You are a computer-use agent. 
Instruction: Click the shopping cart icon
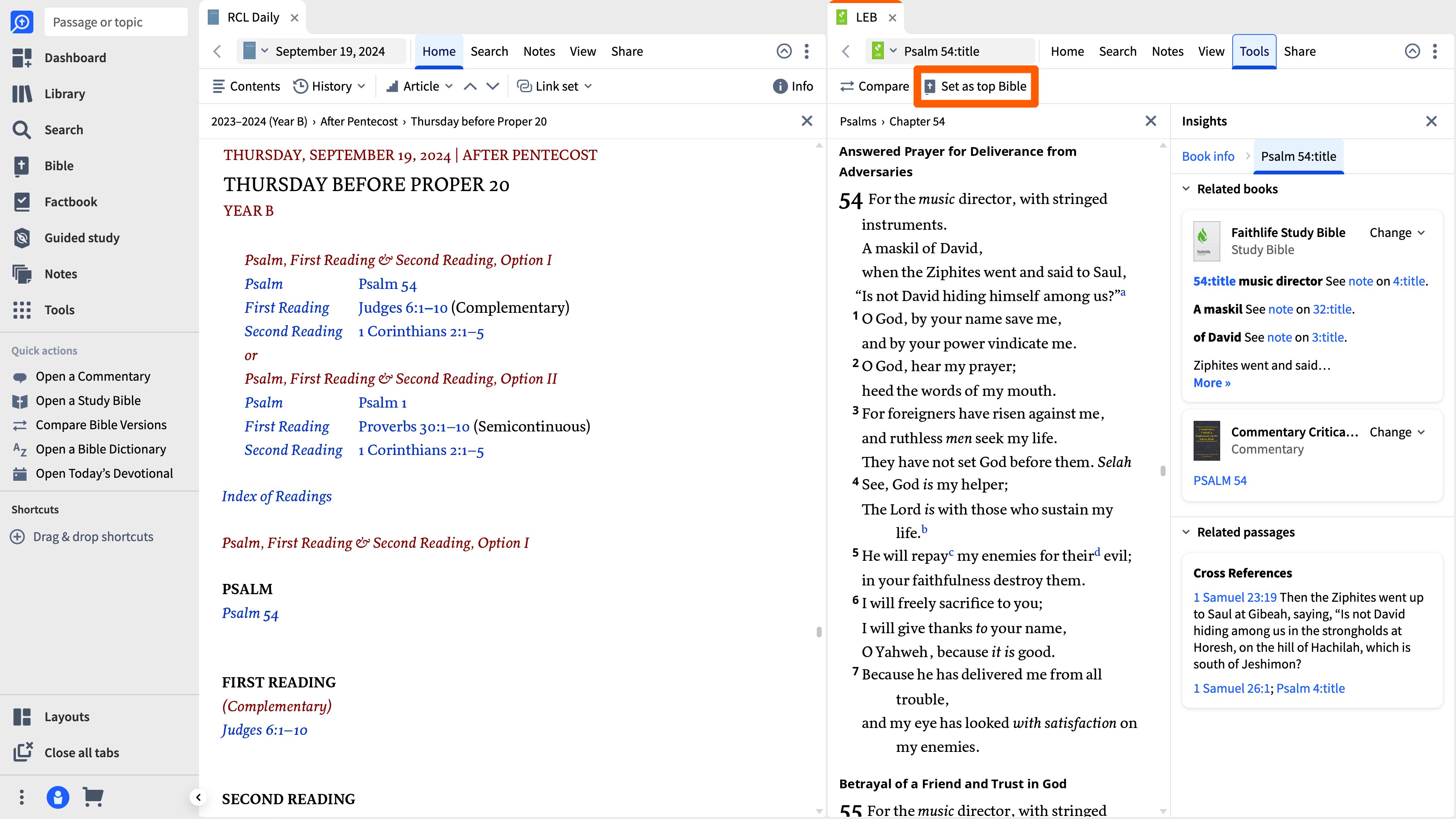[93, 797]
